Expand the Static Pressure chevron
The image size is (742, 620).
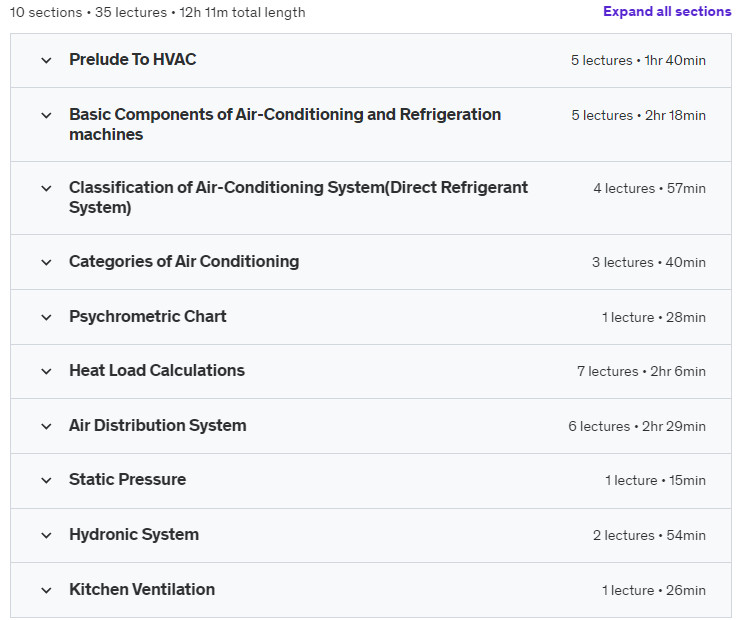(x=46, y=480)
